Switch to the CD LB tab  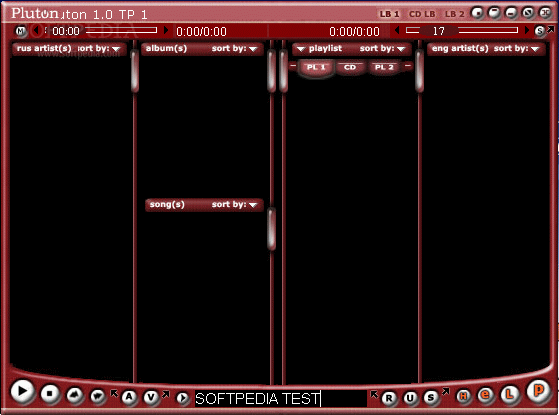click(422, 14)
